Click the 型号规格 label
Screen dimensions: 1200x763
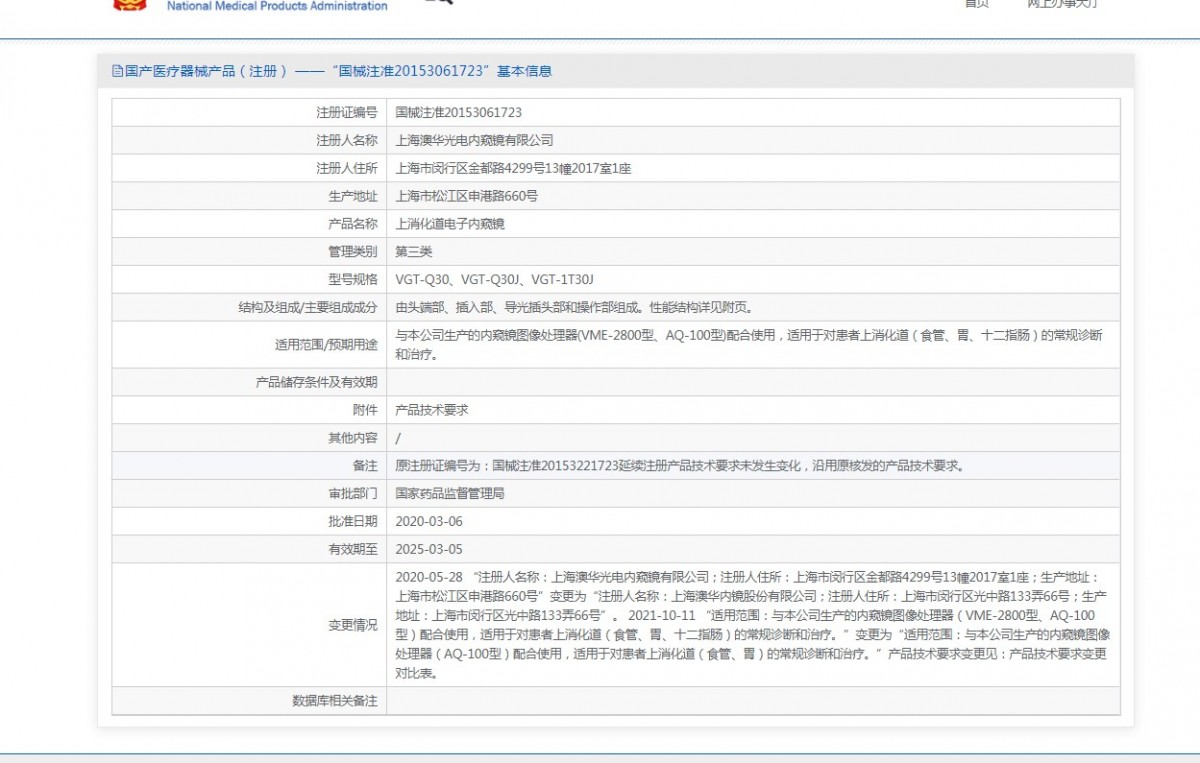pos(353,280)
